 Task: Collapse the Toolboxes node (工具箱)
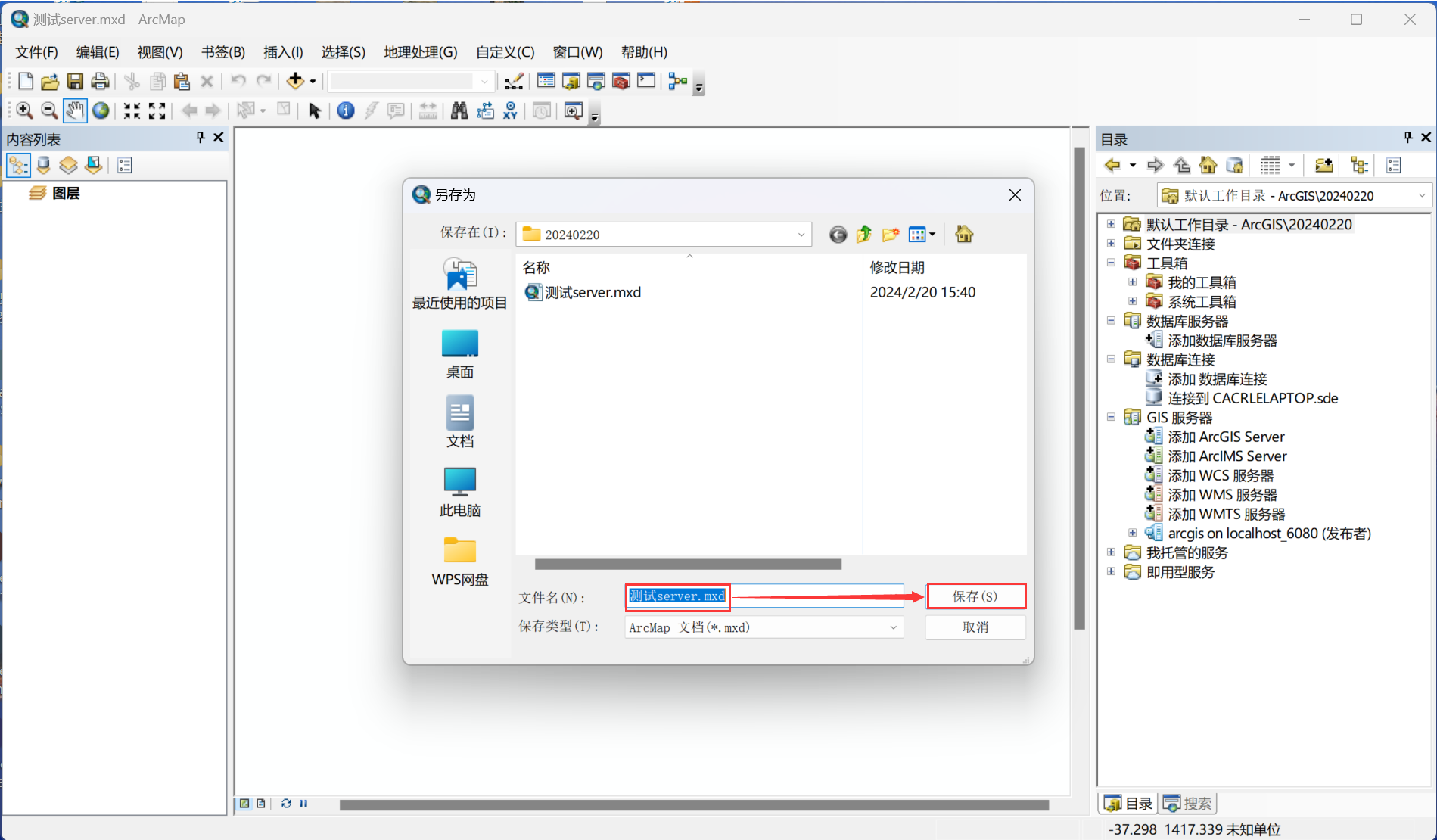click(x=1111, y=263)
